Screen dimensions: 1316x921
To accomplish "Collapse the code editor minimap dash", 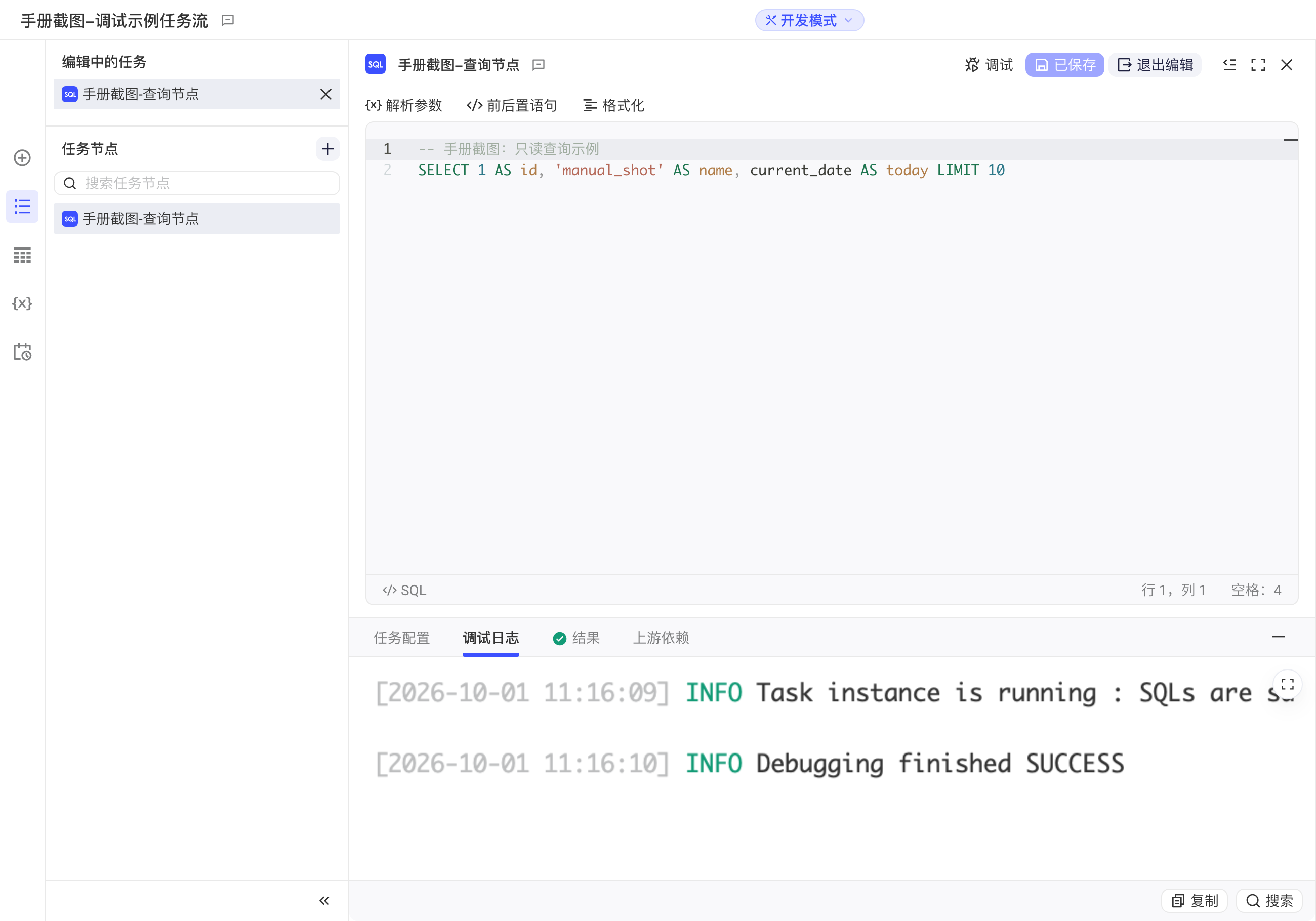I will pos(1290,140).
